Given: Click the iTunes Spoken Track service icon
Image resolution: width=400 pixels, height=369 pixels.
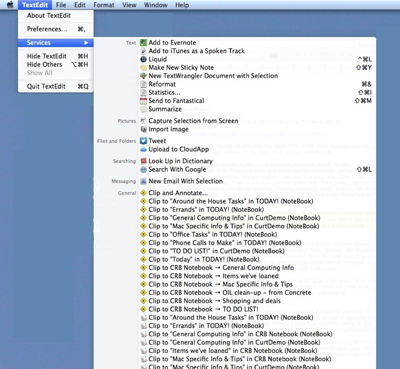Looking at the screenshot, I should click(143, 51).
